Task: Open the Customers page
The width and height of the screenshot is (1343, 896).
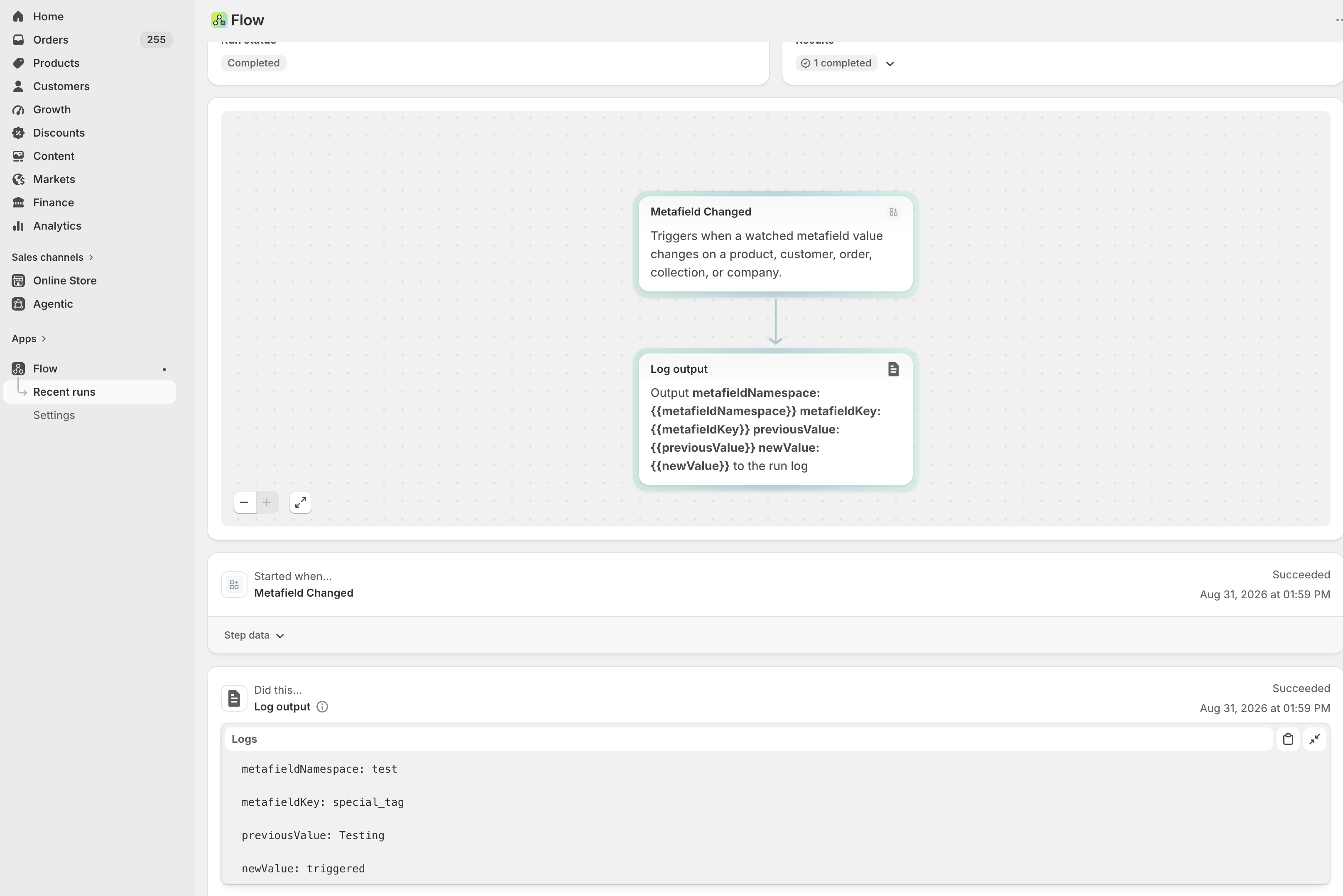Action: (x=61, y=86)
